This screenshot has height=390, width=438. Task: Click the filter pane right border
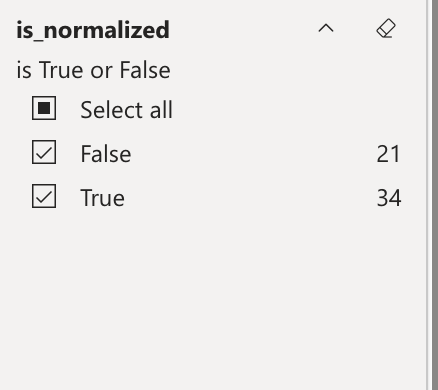click(429, 195)
